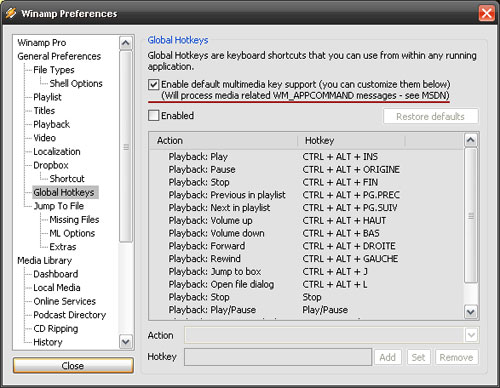Screen dimensions: 500x388
Task: Open the History page
Action: (48, 342)
